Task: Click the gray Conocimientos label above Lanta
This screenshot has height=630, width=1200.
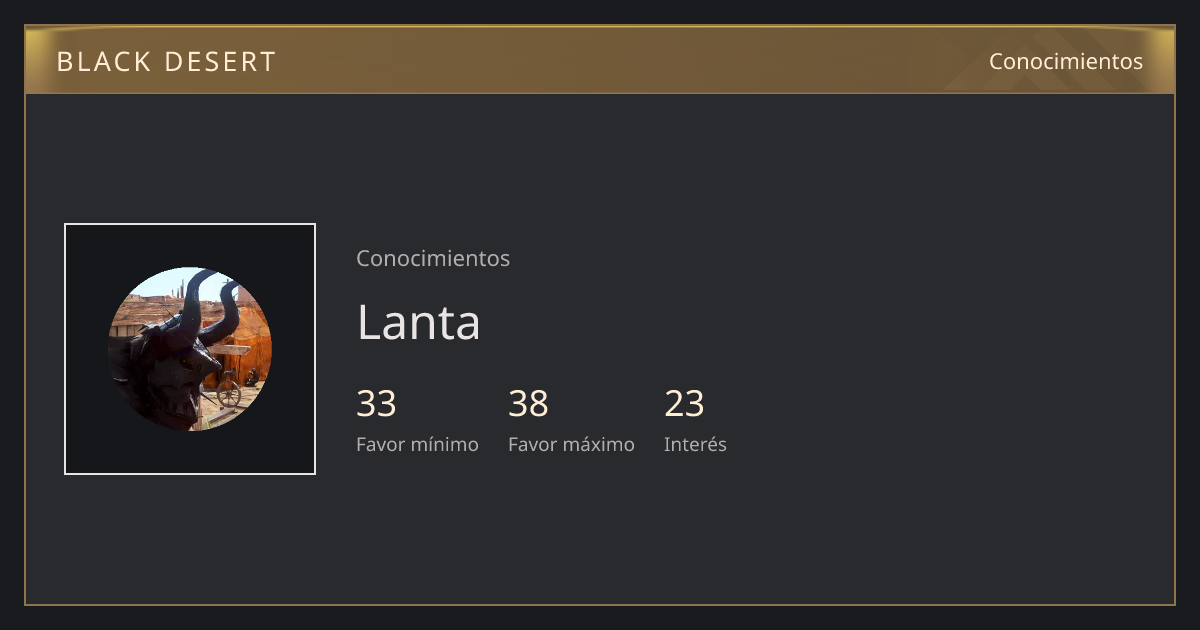Action: [433, 258]
